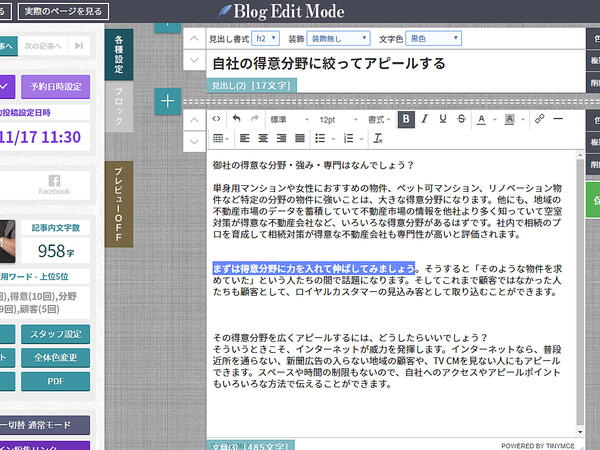Click the green save button at right edge

(x=593, y=200)
